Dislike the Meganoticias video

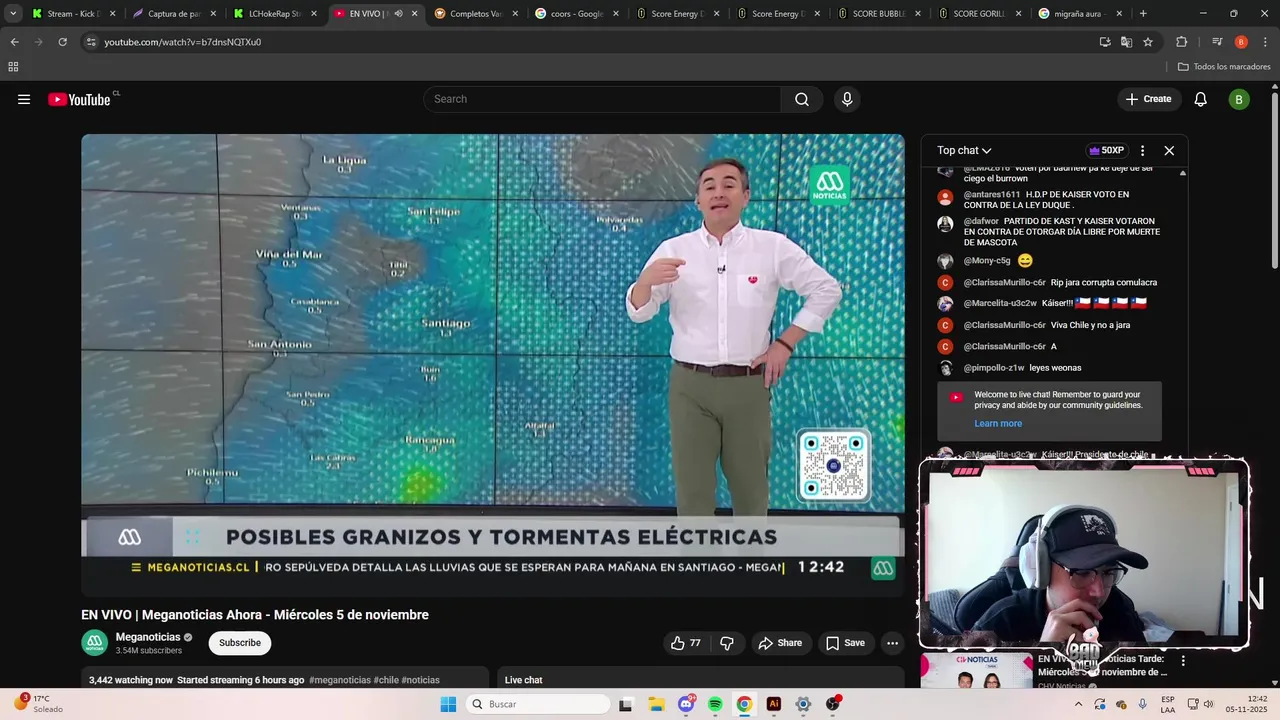pyautogui.click(x=727, y=643)
